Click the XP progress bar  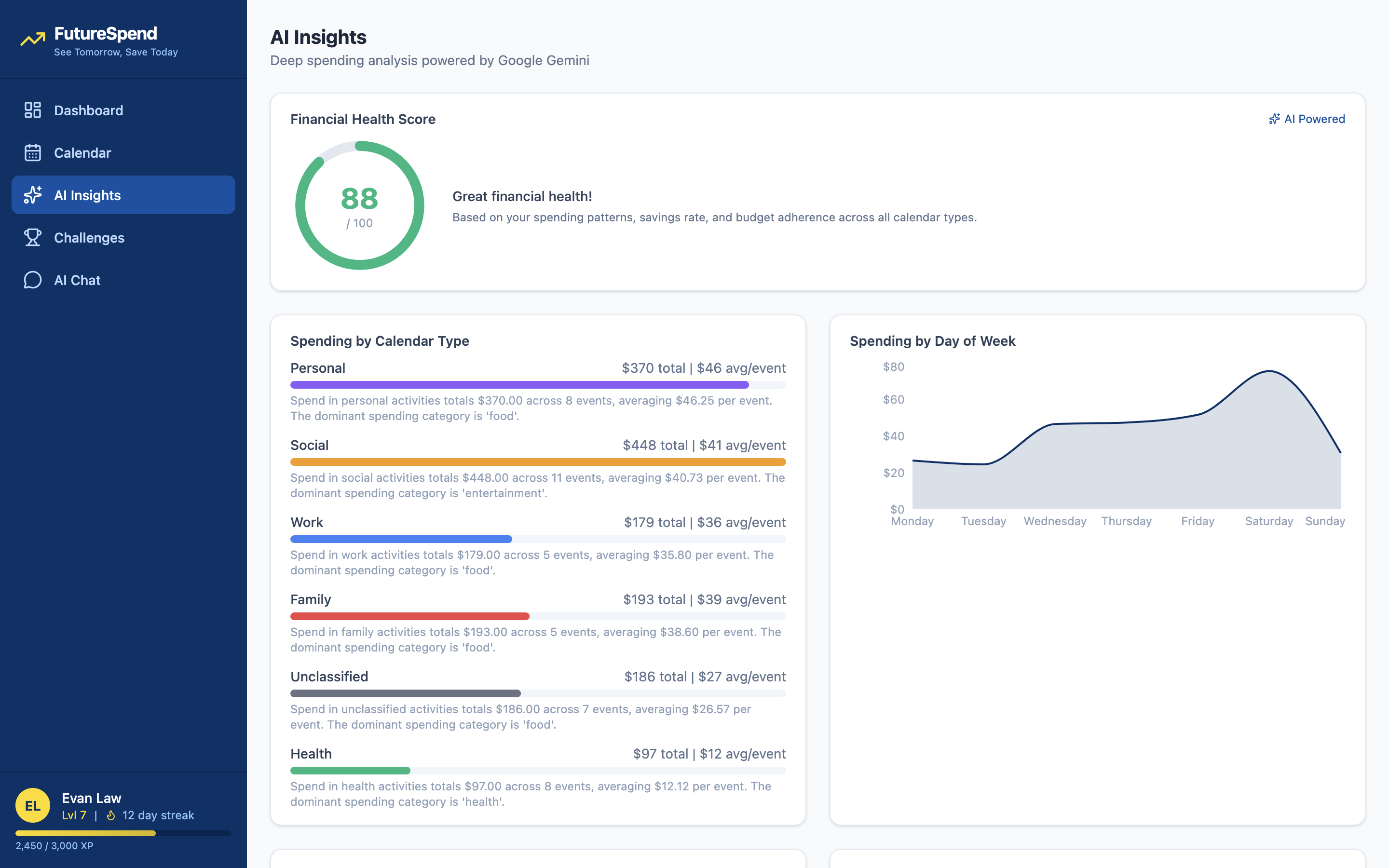coord(123,833)
